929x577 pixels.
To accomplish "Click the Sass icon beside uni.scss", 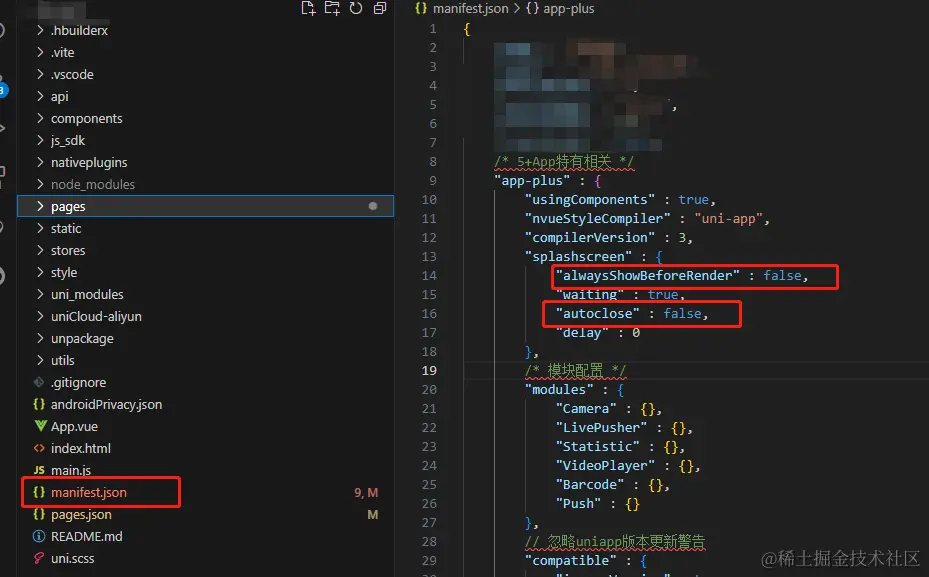I will 39,558.
